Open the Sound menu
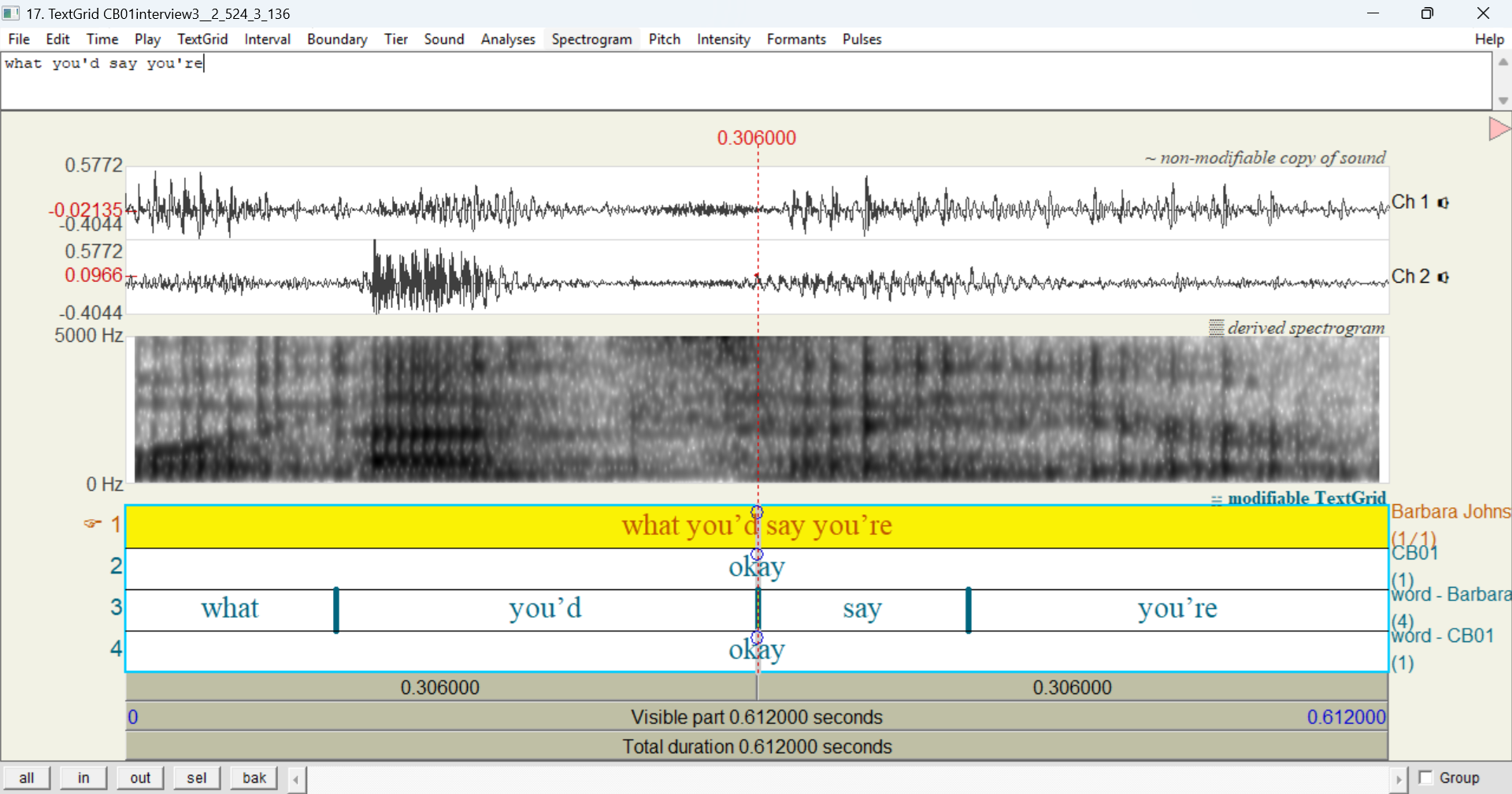The image size is (1512, 794). (444, 39)
